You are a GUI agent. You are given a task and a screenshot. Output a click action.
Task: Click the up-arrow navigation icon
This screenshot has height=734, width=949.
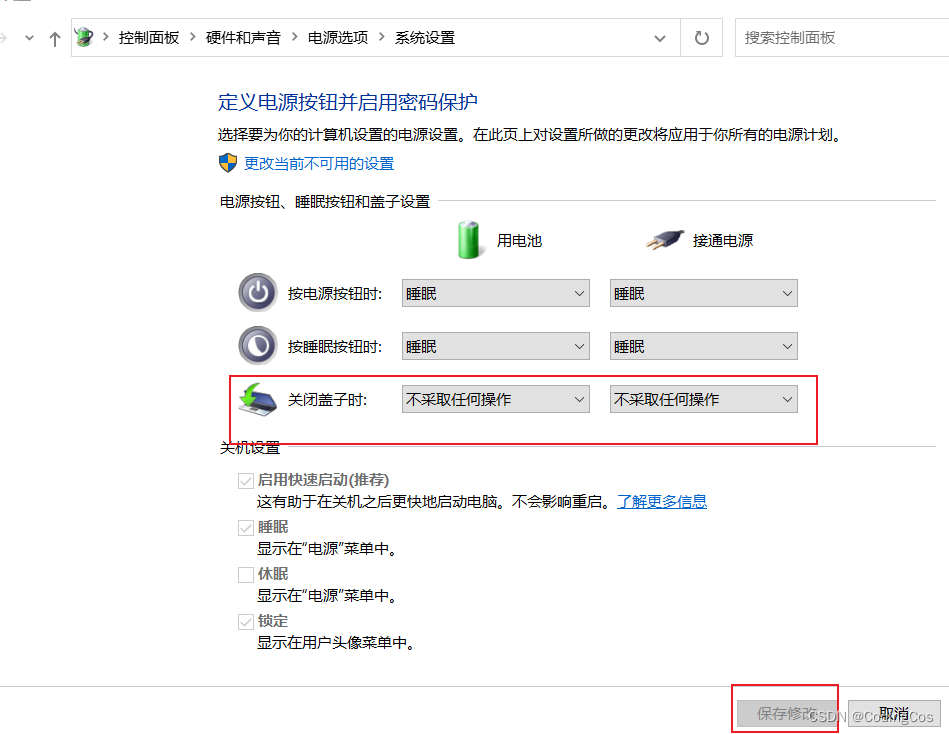(x=55, y=37)
